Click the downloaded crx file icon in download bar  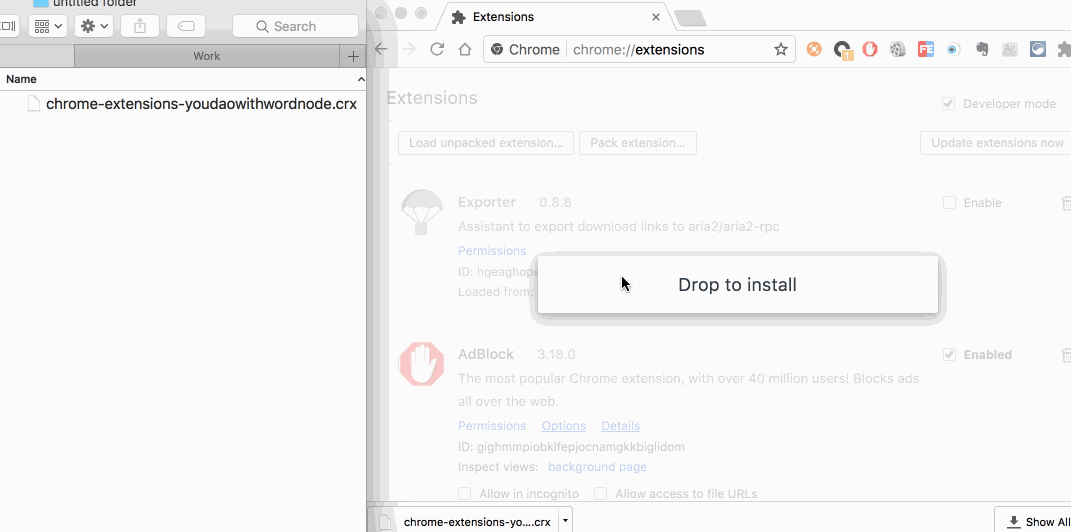[385, 522]
